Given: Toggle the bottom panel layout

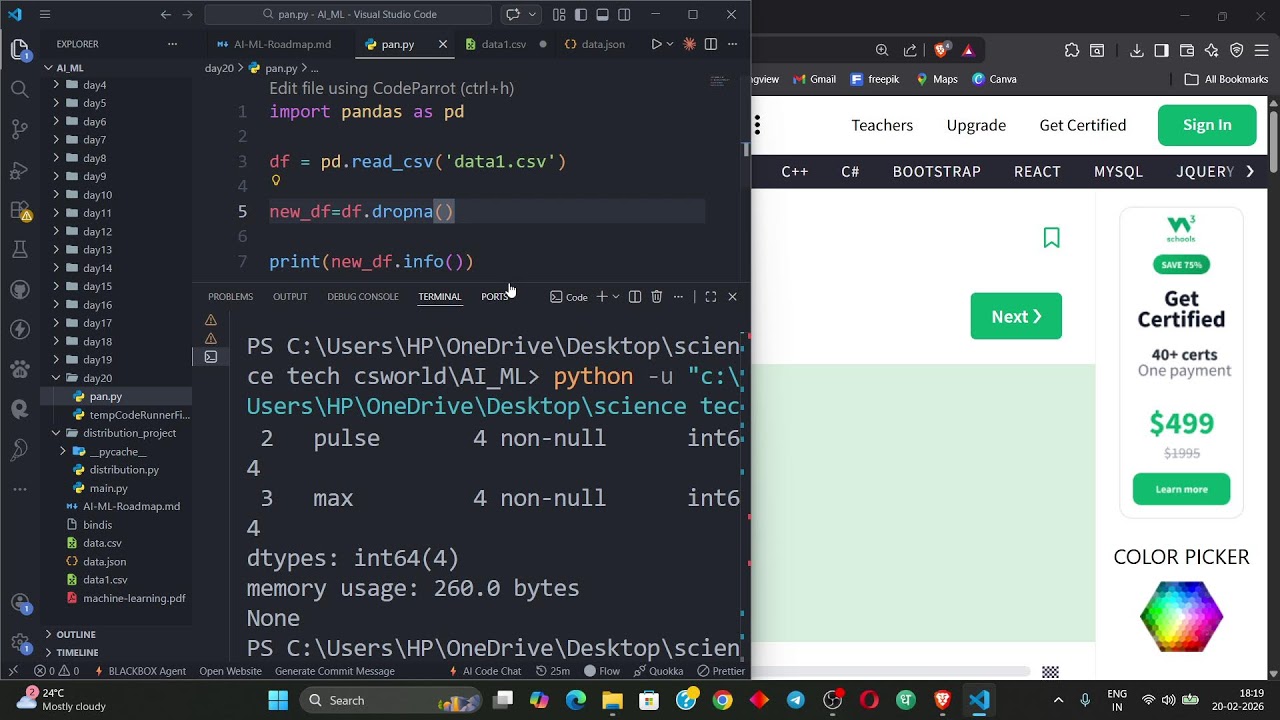Looking at the screenshot, I should 602,14.
